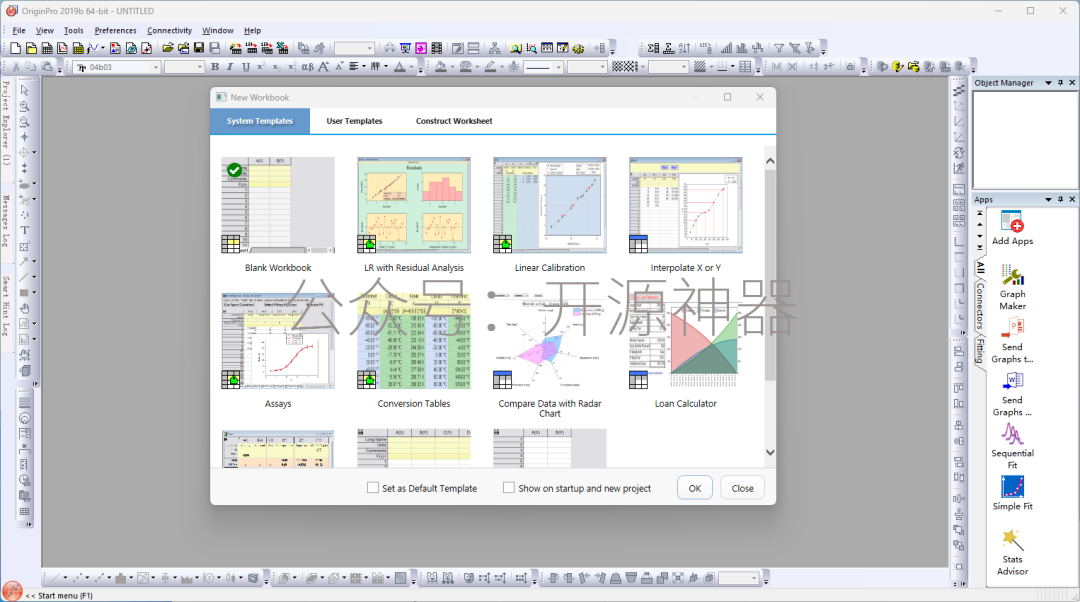
Task: Click the Origin Start menu button
Action: click(12, 591)
